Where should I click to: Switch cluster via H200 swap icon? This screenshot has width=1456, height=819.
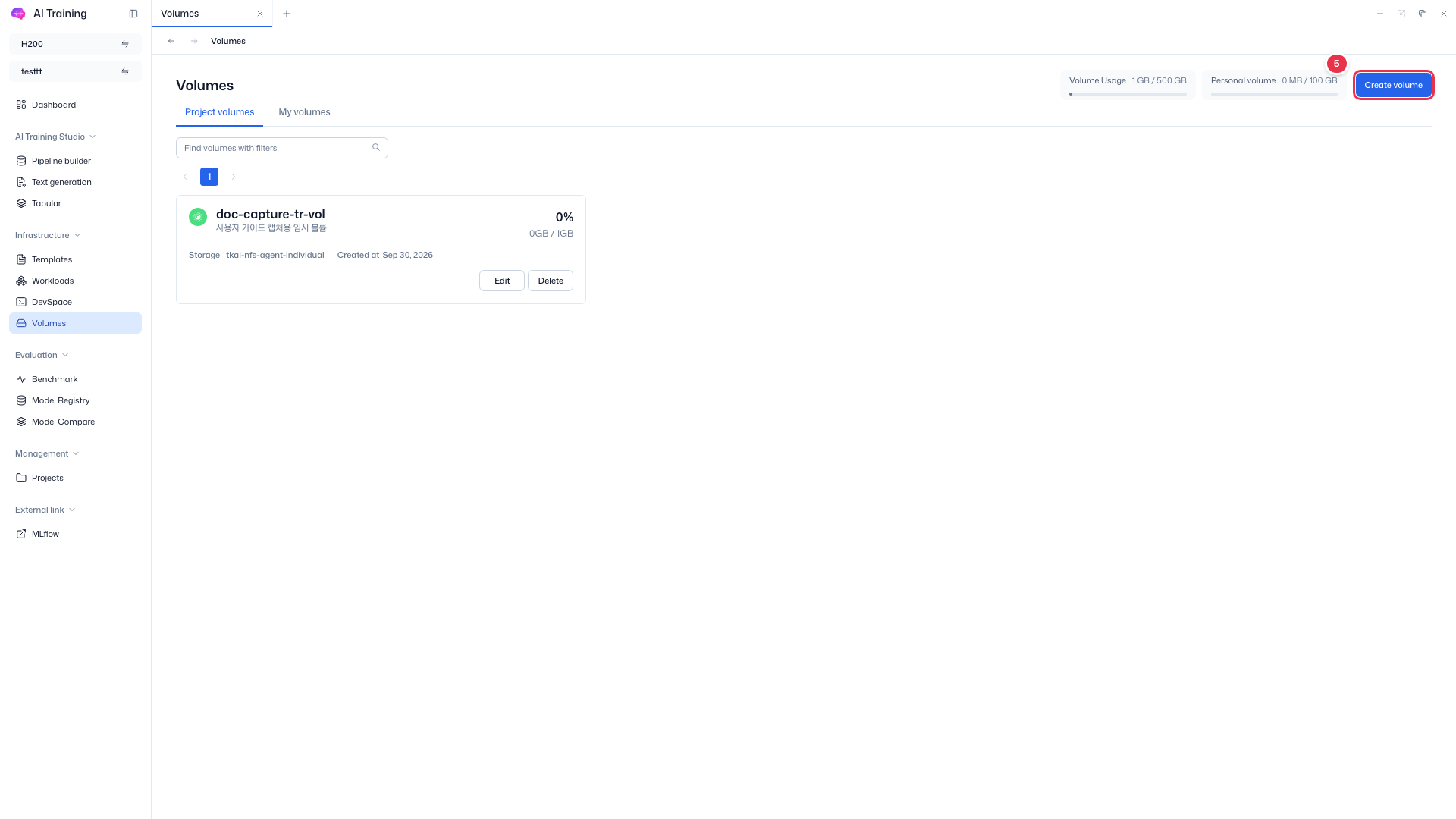tap(125, 44)
